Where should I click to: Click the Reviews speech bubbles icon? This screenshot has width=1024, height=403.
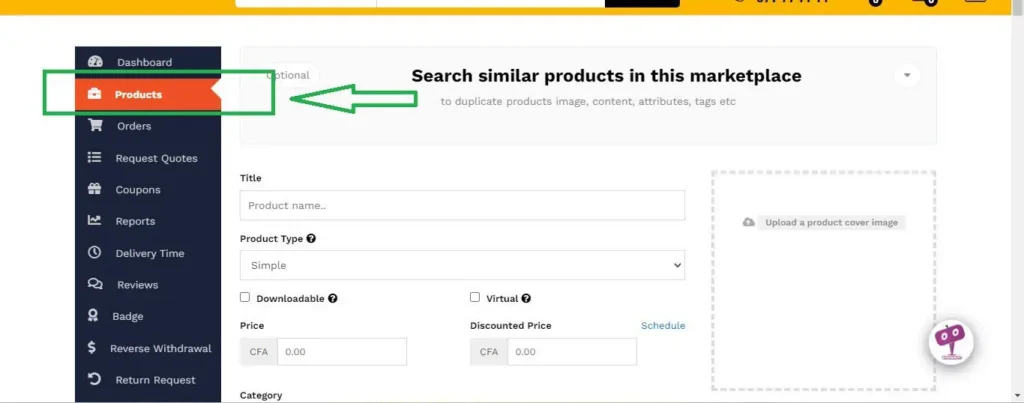tap(95, 285)
